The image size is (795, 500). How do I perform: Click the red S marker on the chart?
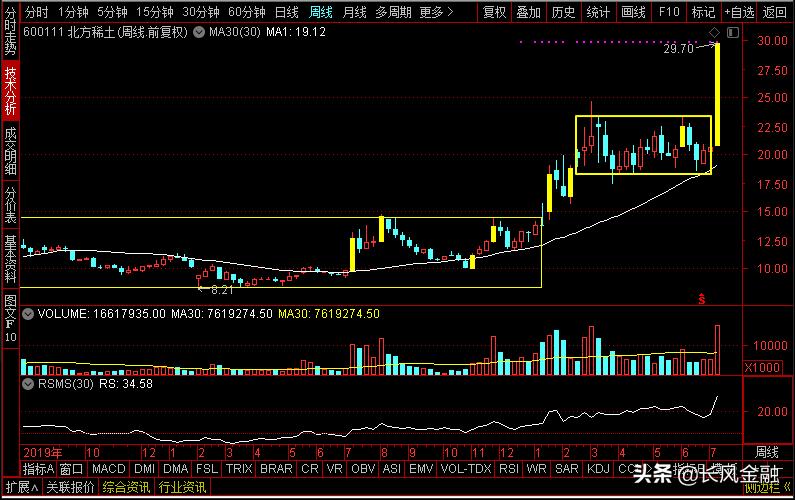(702, 299)
